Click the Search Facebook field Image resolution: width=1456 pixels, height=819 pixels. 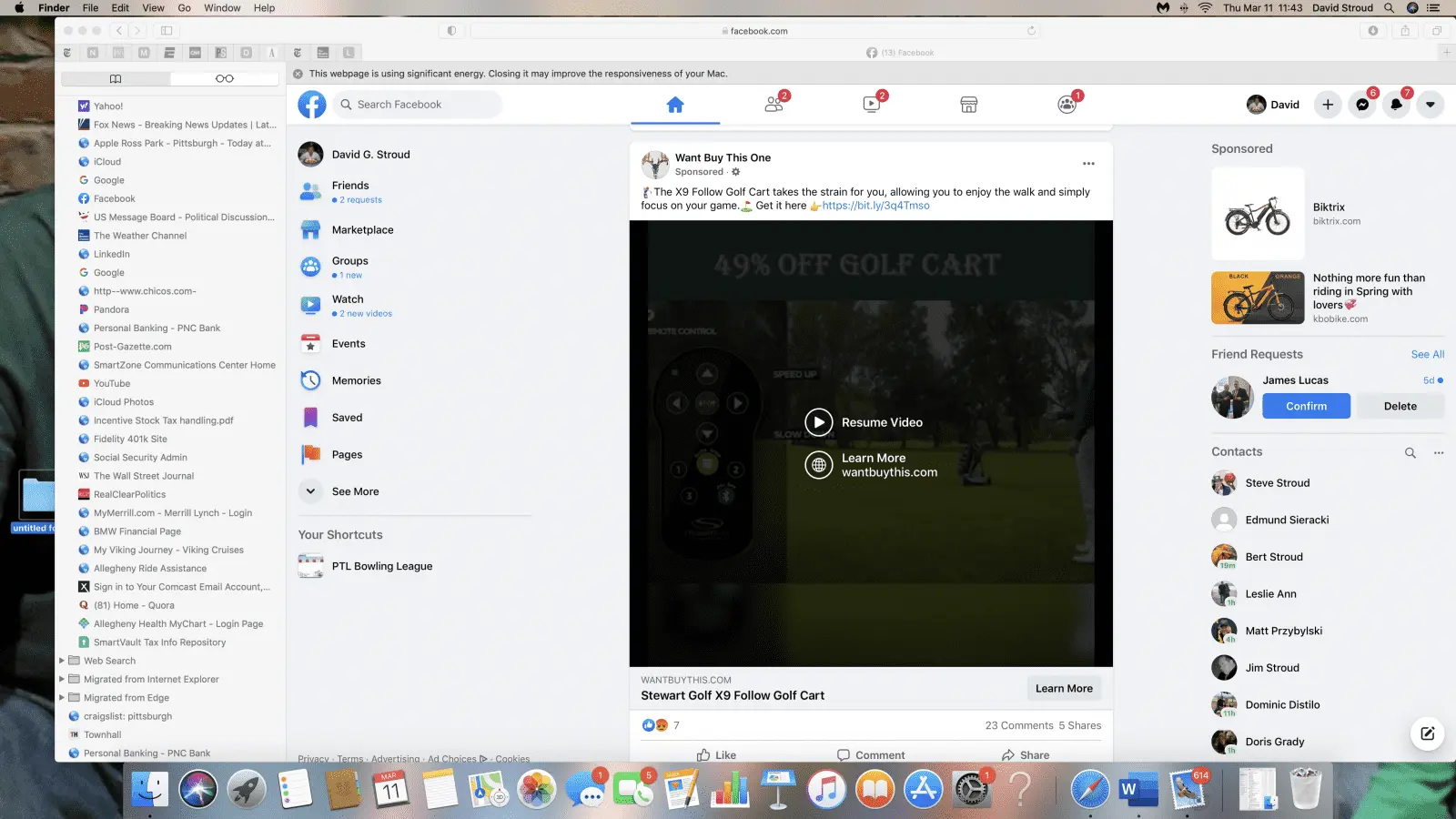419,105
